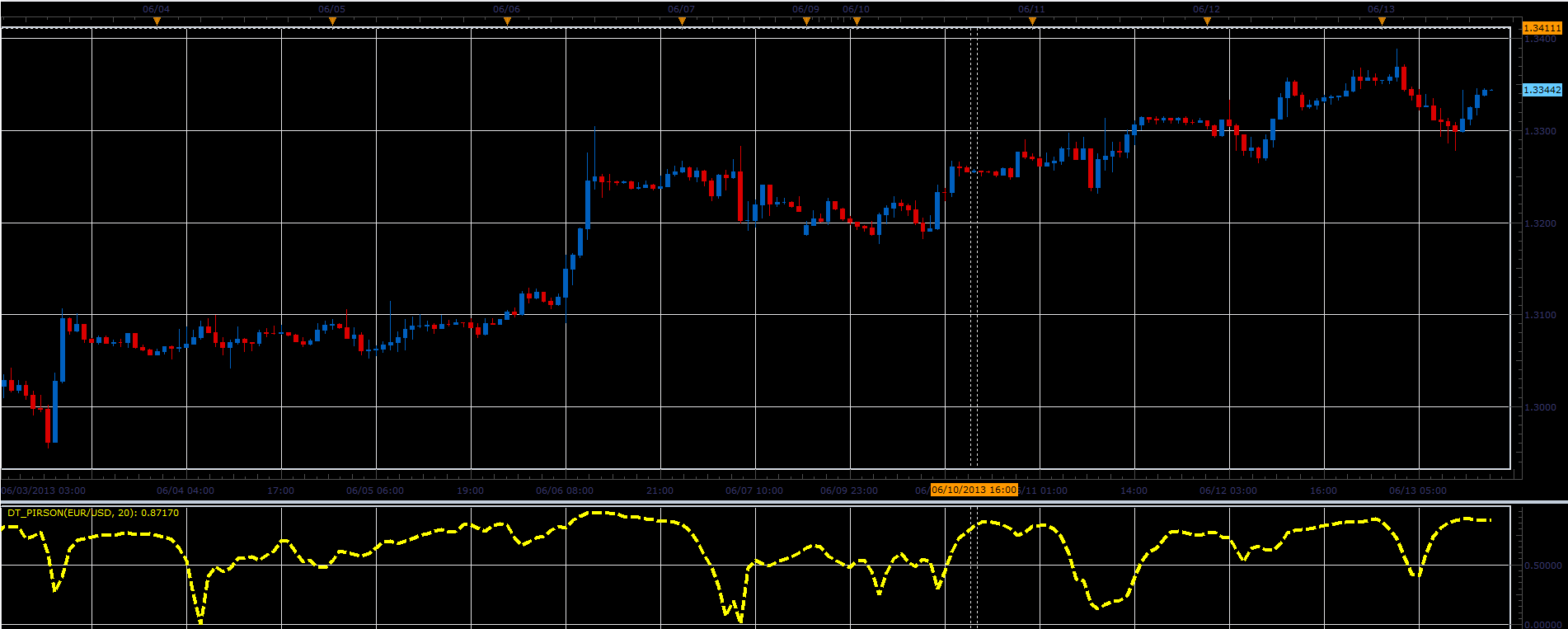Click the 1.3300 price axis value
1568x629 pixels.
coord(1540,132)
